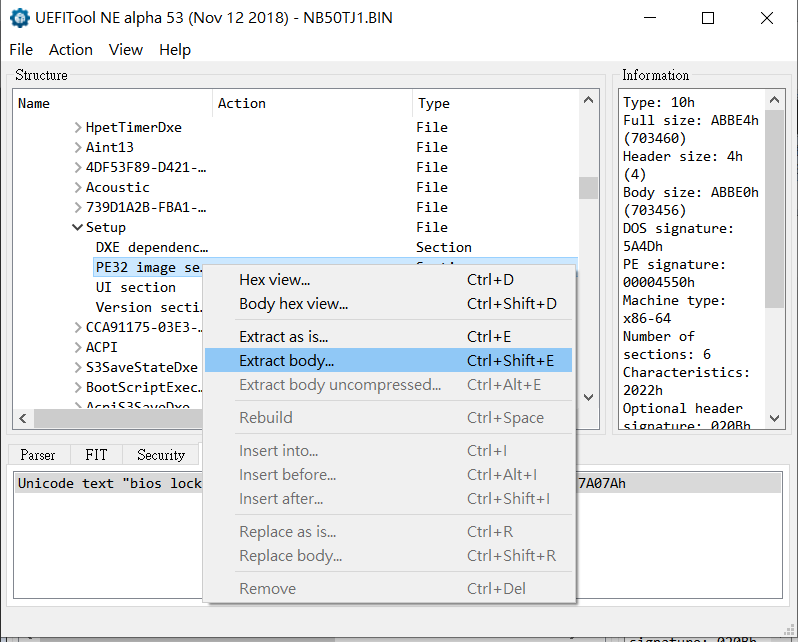Open the Action menu
The image size is (798, 642).
pos(70,50)
